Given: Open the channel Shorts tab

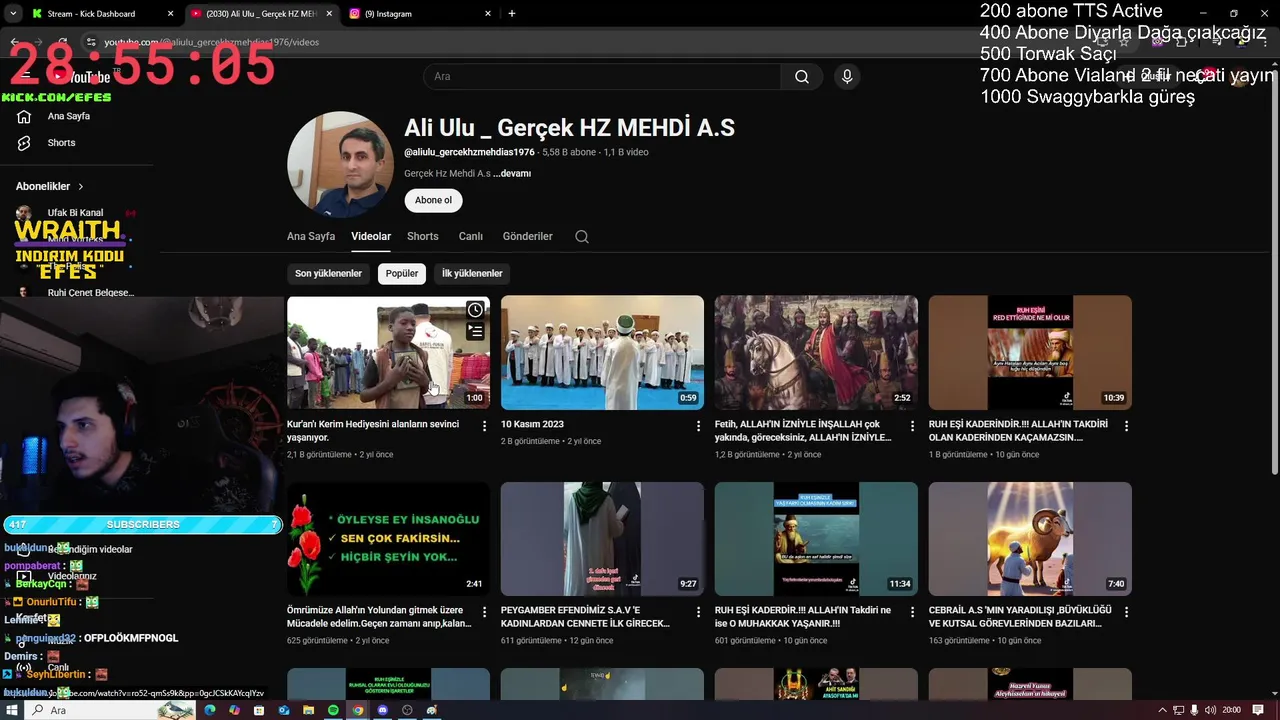Looking at the screenshot, I should (423, 237).
